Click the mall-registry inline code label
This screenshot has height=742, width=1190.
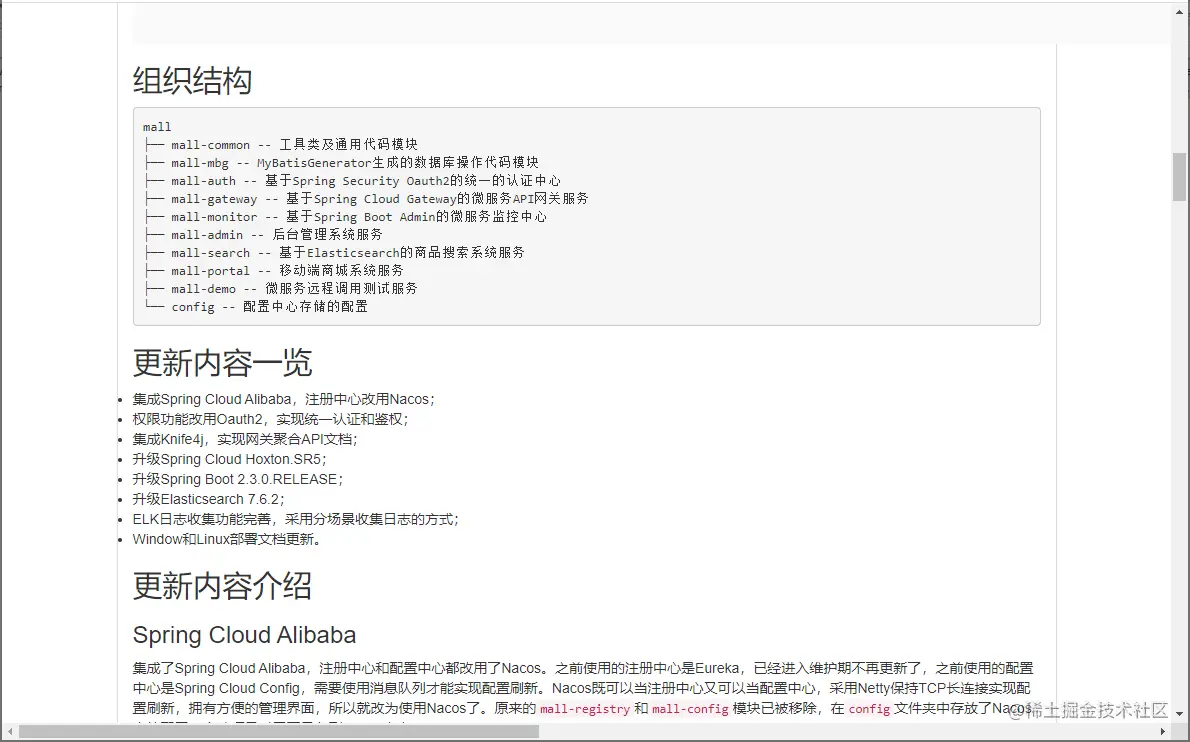[x=585, y=709]
